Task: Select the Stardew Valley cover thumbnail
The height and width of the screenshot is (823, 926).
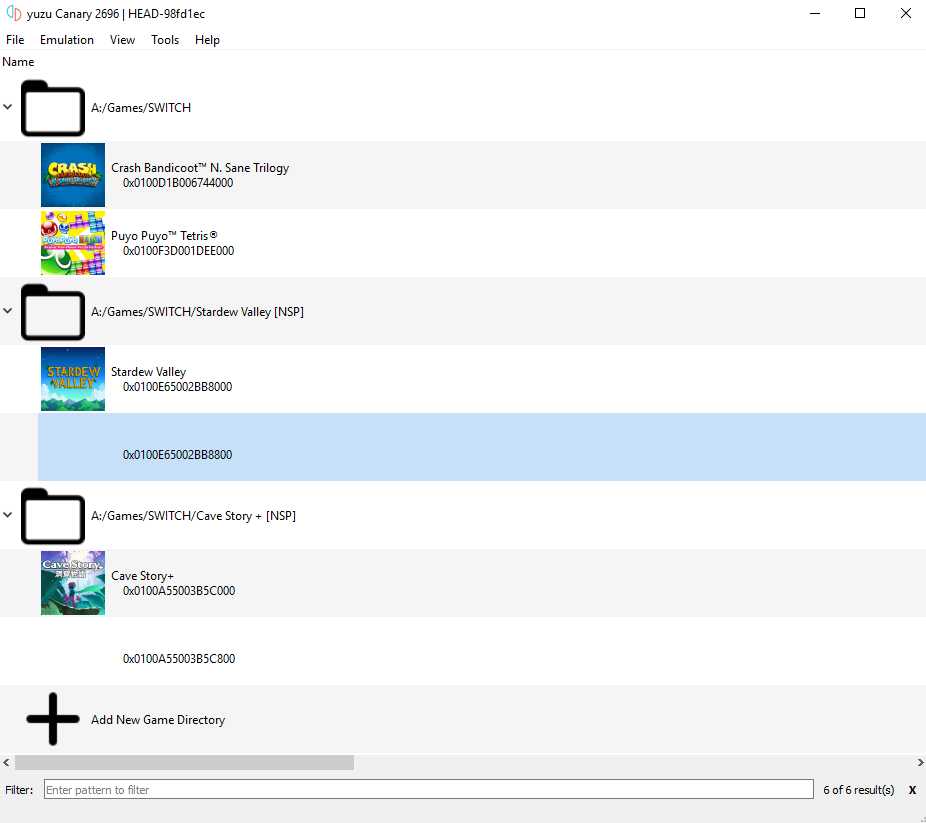Action: [73, 379]
